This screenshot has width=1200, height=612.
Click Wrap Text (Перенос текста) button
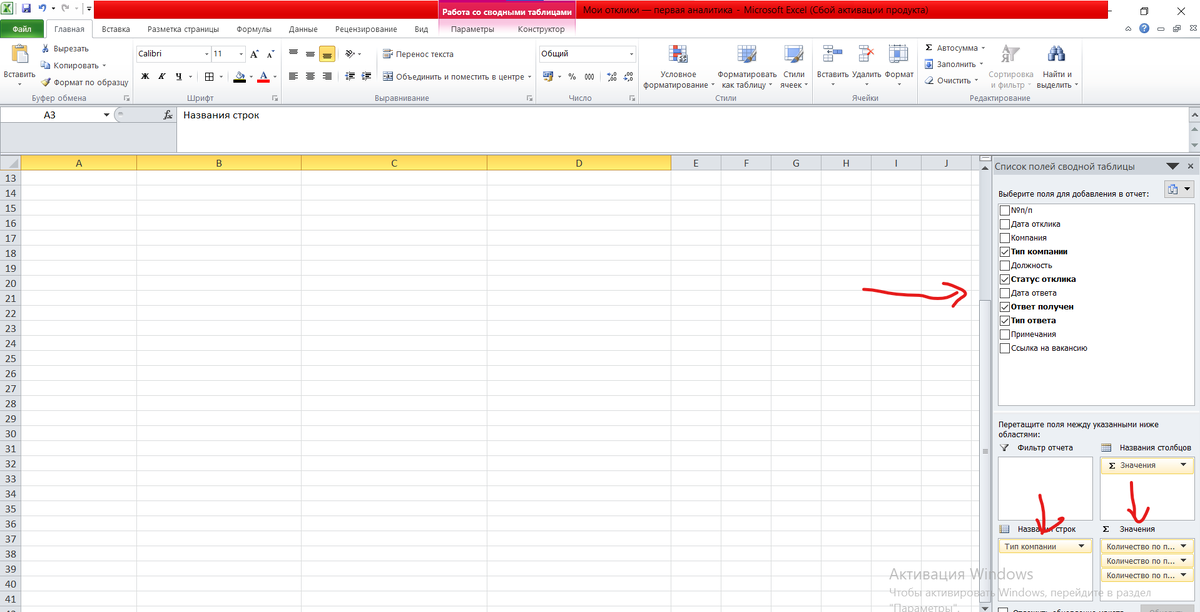418,54
